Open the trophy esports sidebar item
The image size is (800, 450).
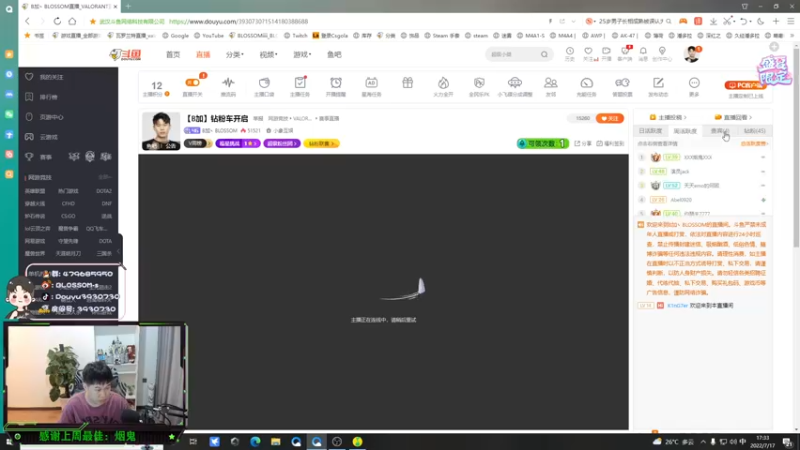[38, 157]
